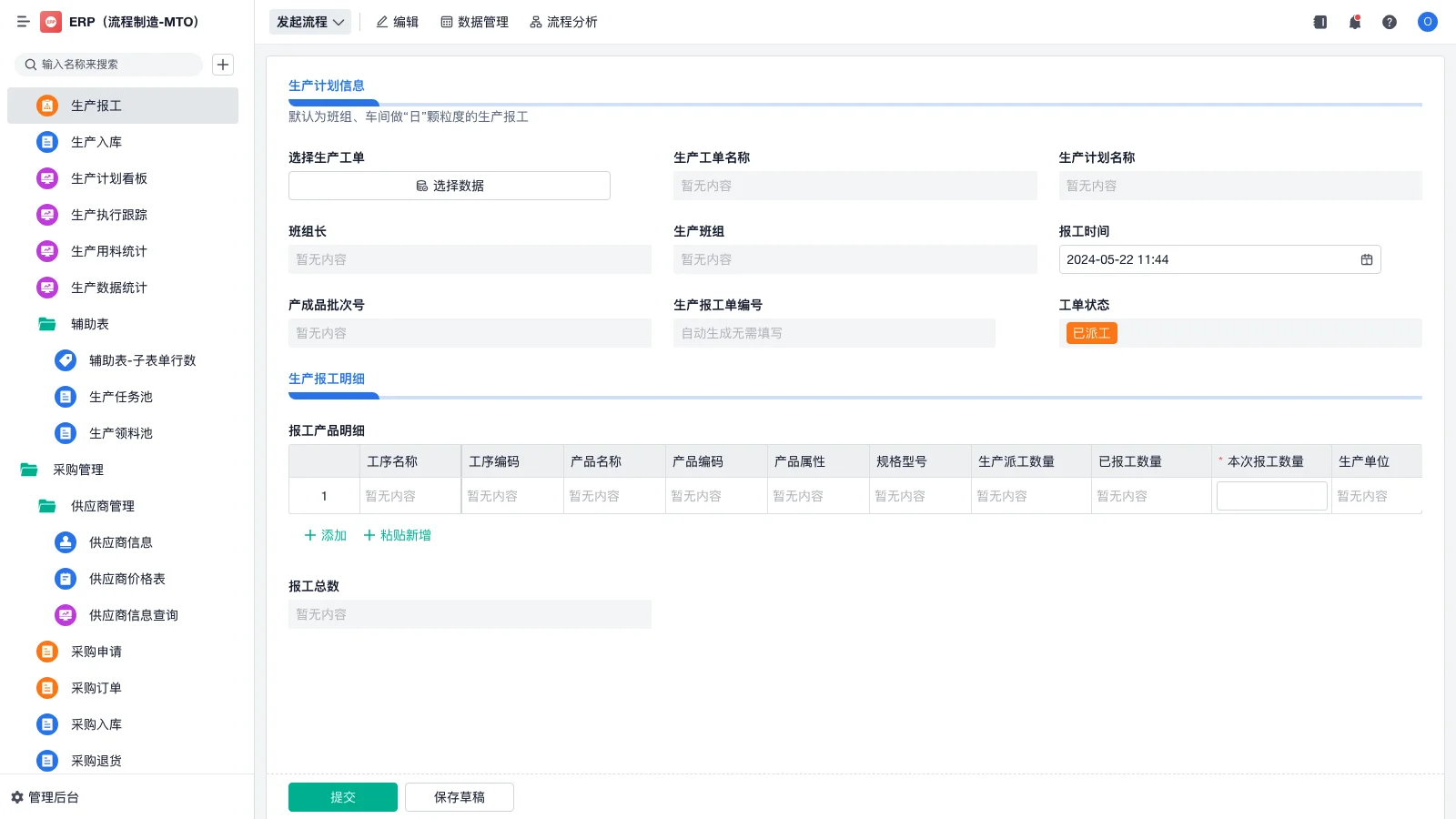Click row number 1 in 报工产品明细 table
The width and height of the screenshot is (1456, 819).
pyautogui.click(x=324, y=496)
